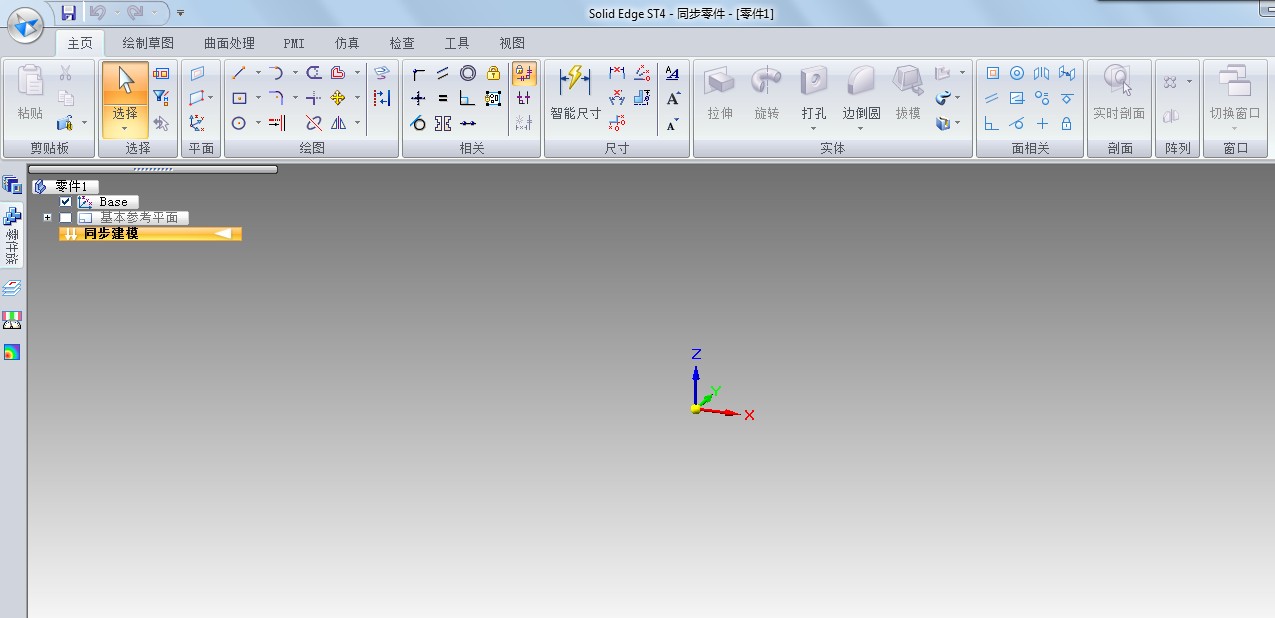Open the Circle tool dropdown arrow
1275x618 pixels.
coord(258,123)
